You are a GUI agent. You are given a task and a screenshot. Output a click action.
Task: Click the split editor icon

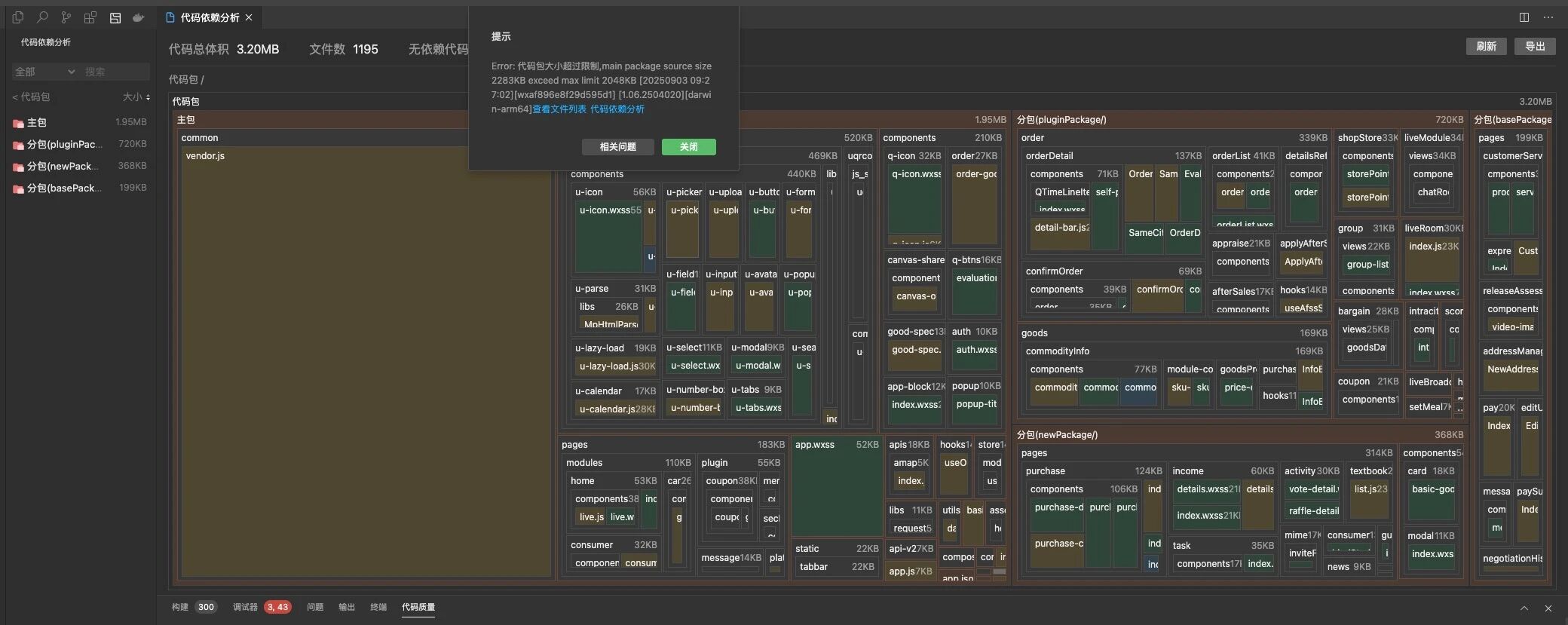[1524, 17]
